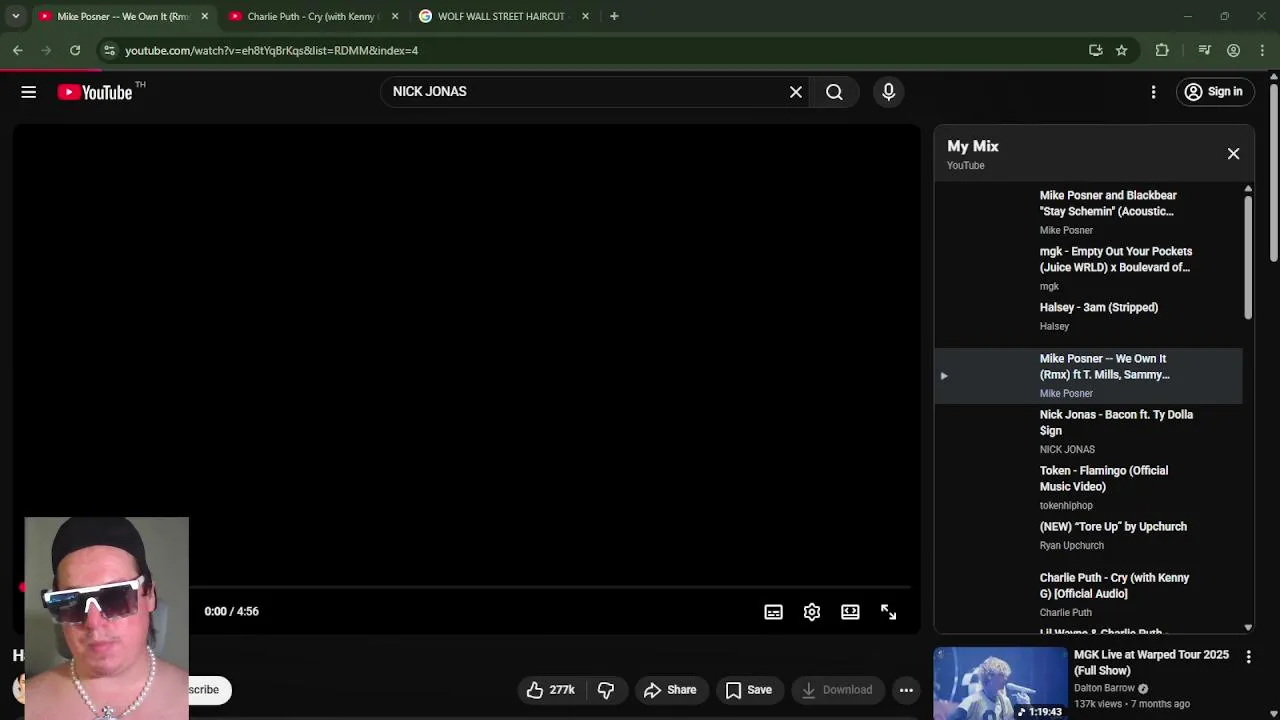Open YouTube settings three-dot menu
1280x720 pixels.
click(x=1153, y=92)
